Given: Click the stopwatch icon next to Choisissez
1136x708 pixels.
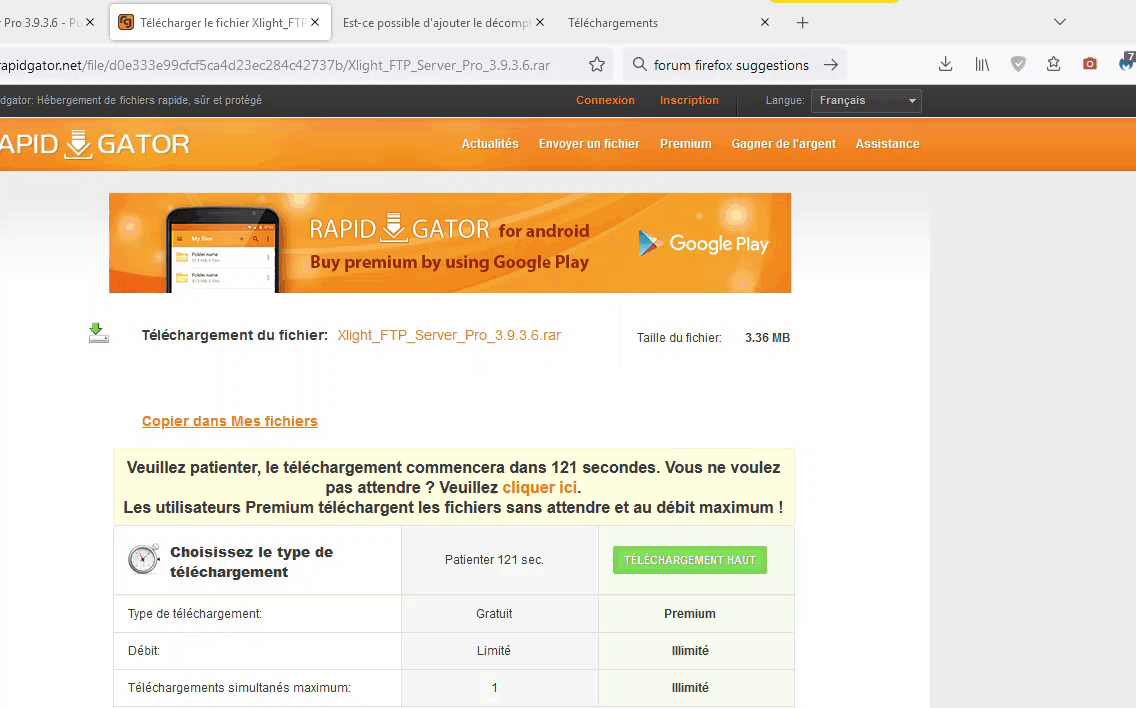Looking at the screenshot, I should coord(143,559).
